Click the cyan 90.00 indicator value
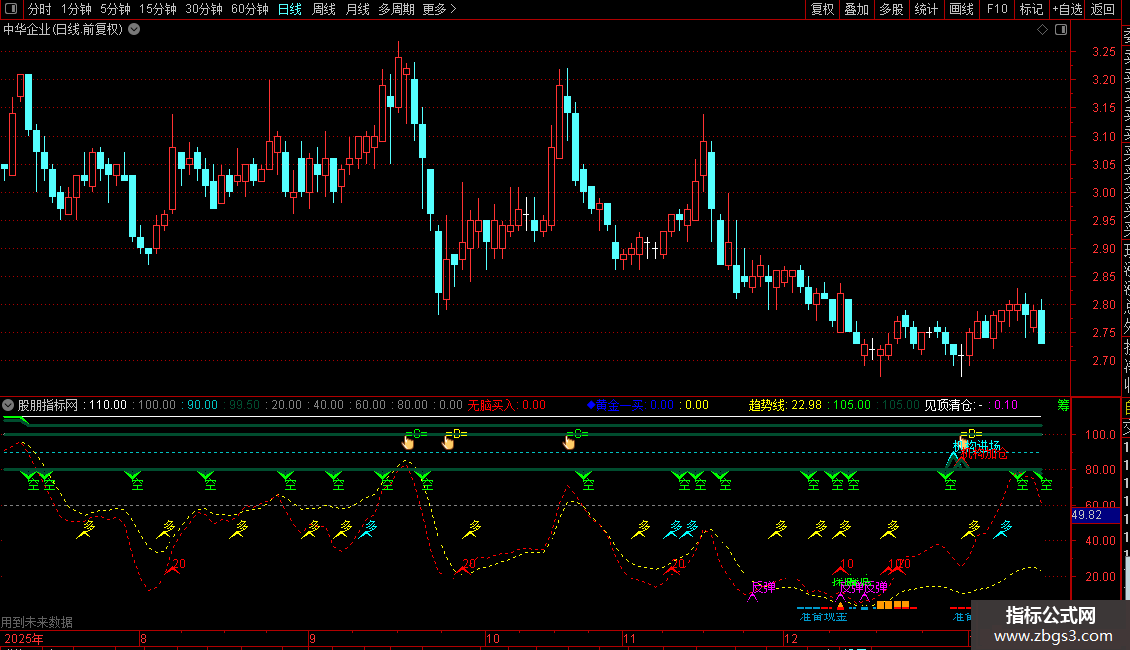 [203, 405]
